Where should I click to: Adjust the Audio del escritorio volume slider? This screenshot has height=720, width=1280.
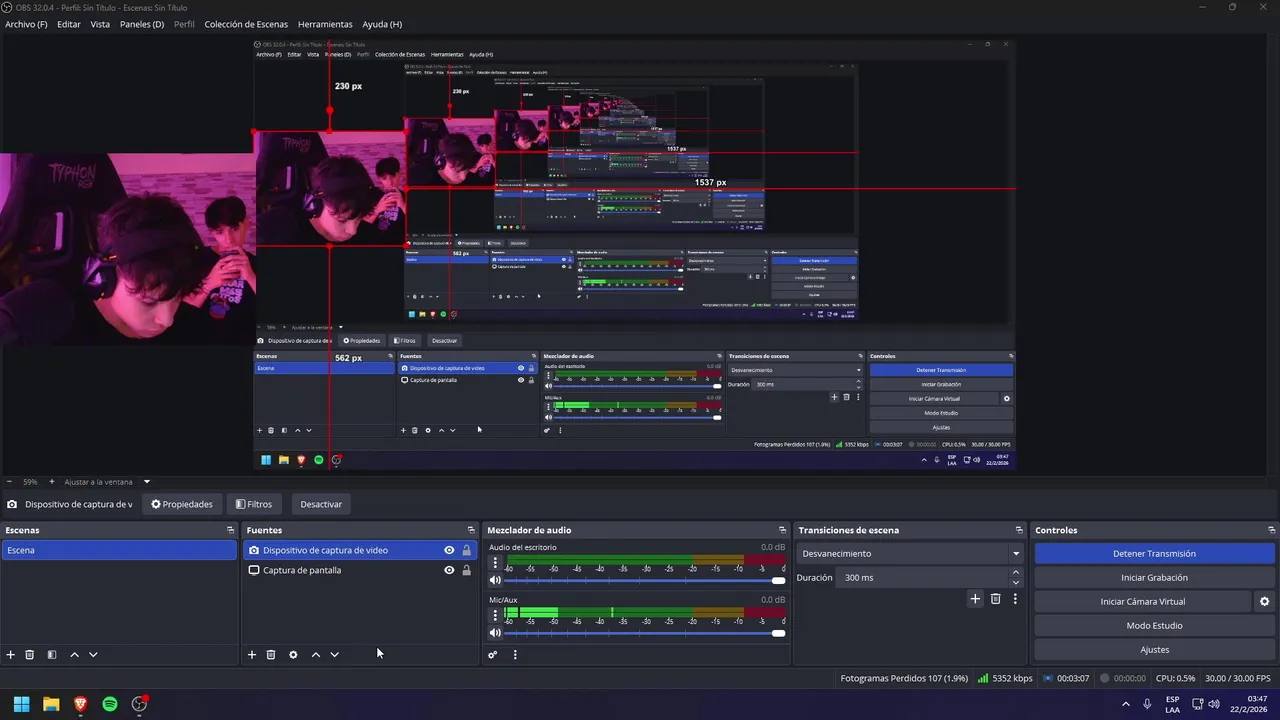coord(645,580)
